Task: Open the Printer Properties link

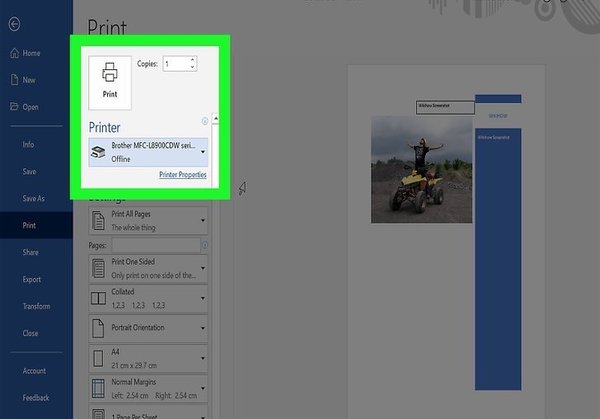Action: click(x=182, y=175)
